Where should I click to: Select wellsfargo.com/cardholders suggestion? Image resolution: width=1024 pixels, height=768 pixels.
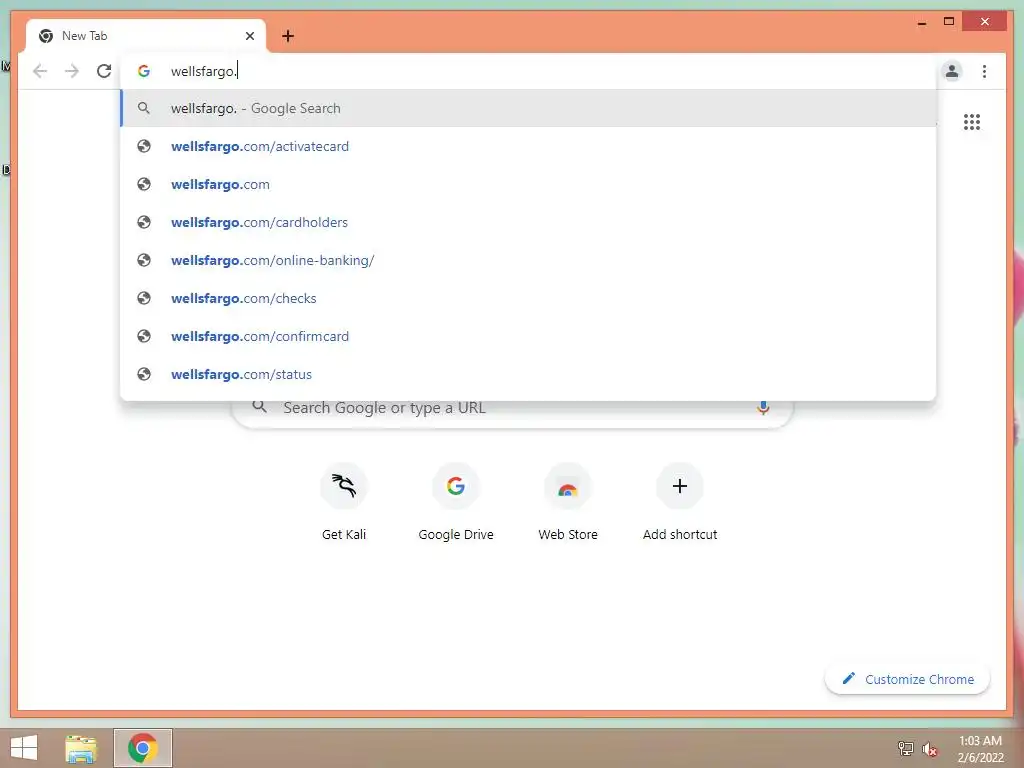click(x=528, y=222)
